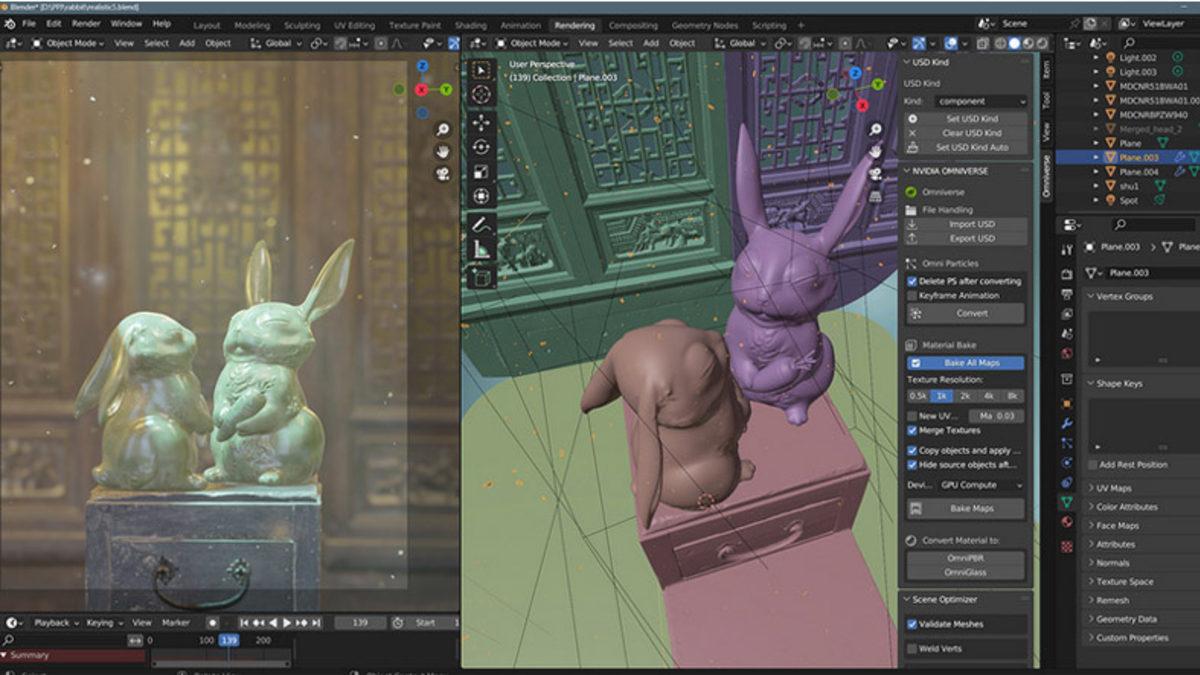Image resolution: width=1200 pixels, height=675 pixels.
Task: Toggle the Merge Textures checkbox
Action: point(912,430)
